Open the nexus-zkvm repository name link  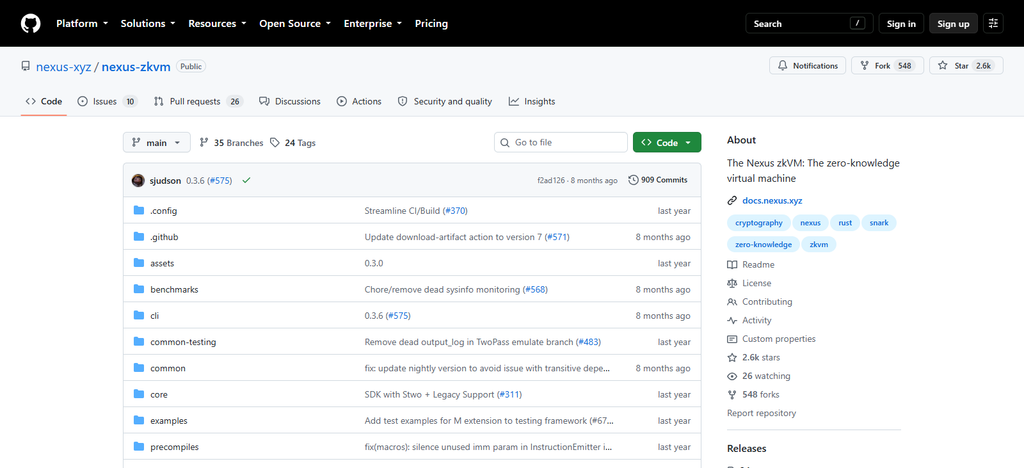[x=136, y=67]
